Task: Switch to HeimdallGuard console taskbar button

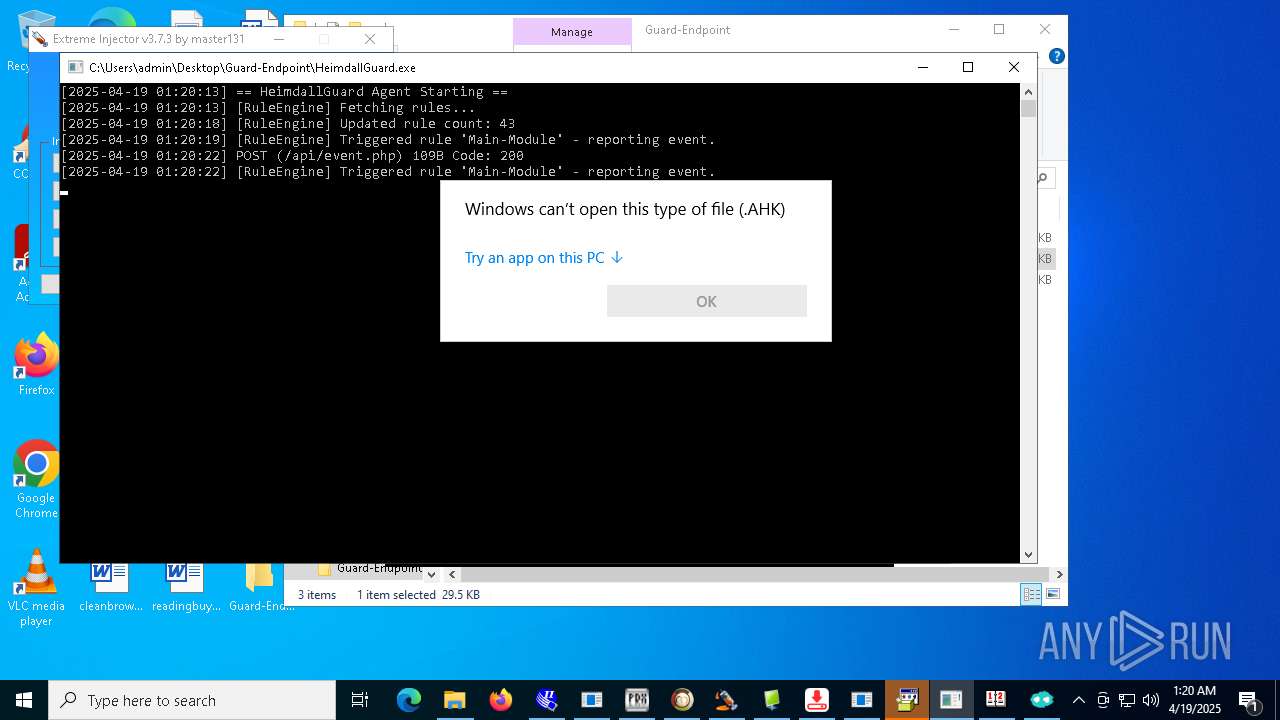Action: (951, 700)
